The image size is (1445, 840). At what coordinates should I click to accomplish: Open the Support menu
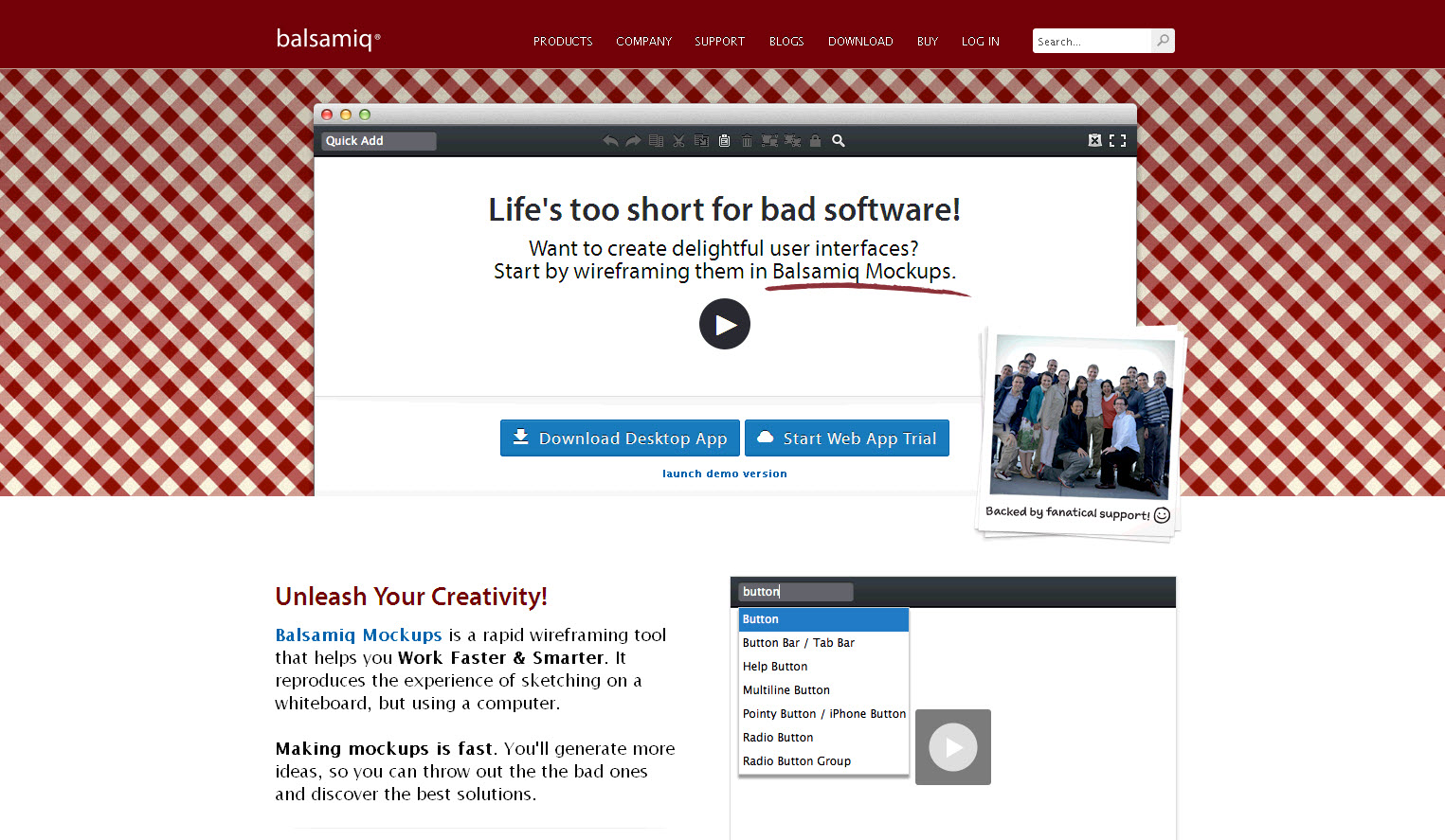point(719,42)
